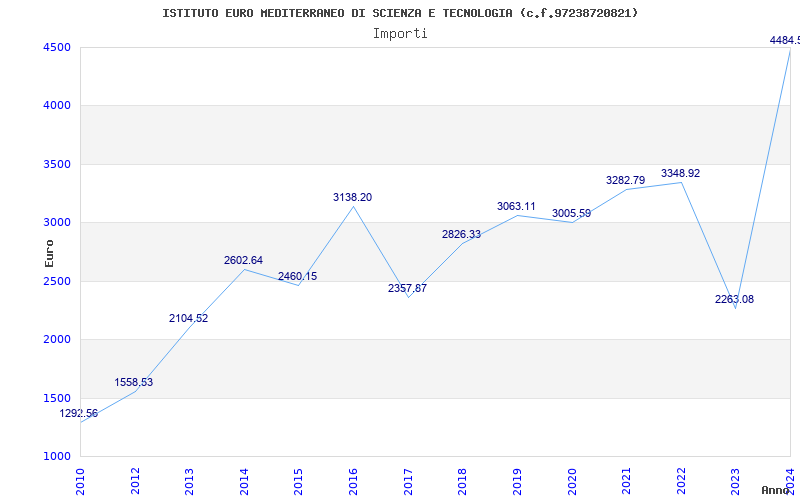The image size is (800, 500).
Task: Click x-axis year 2010
Action: pos(80,481)
